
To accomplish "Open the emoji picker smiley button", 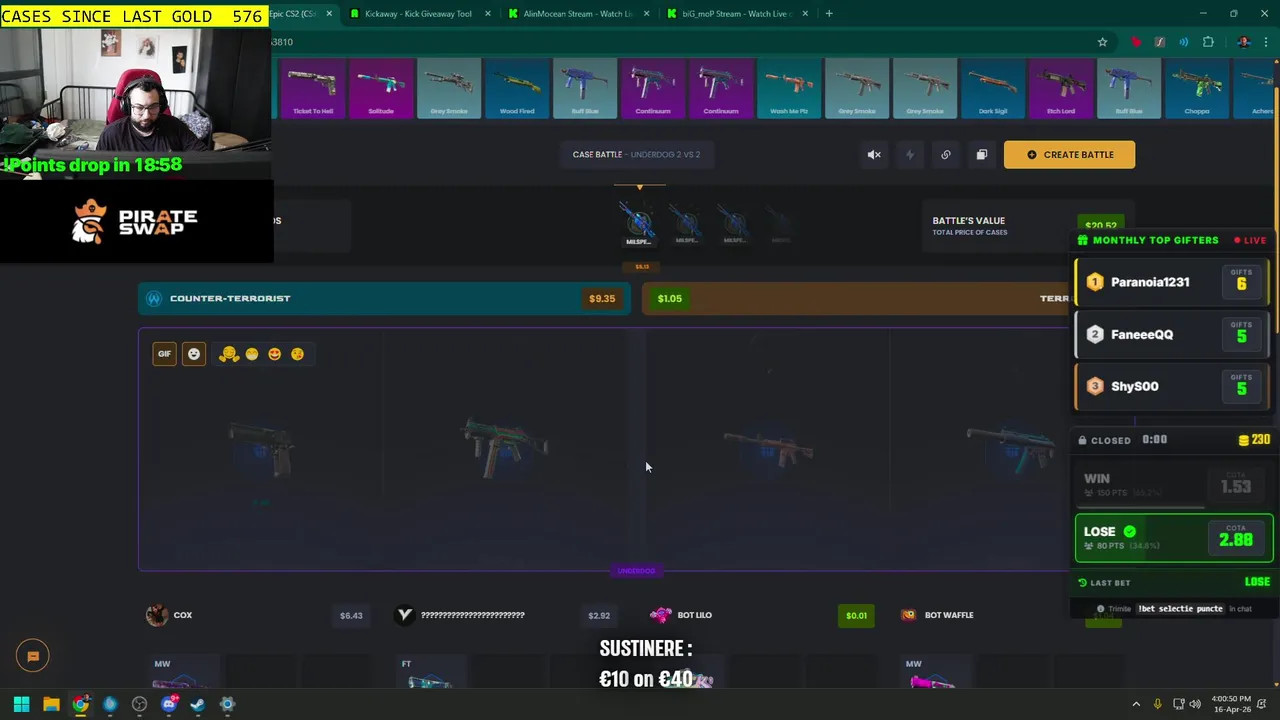I will tap(194, 354).
